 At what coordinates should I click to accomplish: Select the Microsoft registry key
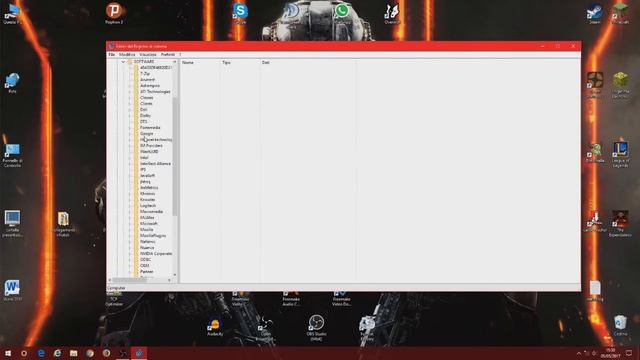[x=149, y=224]
